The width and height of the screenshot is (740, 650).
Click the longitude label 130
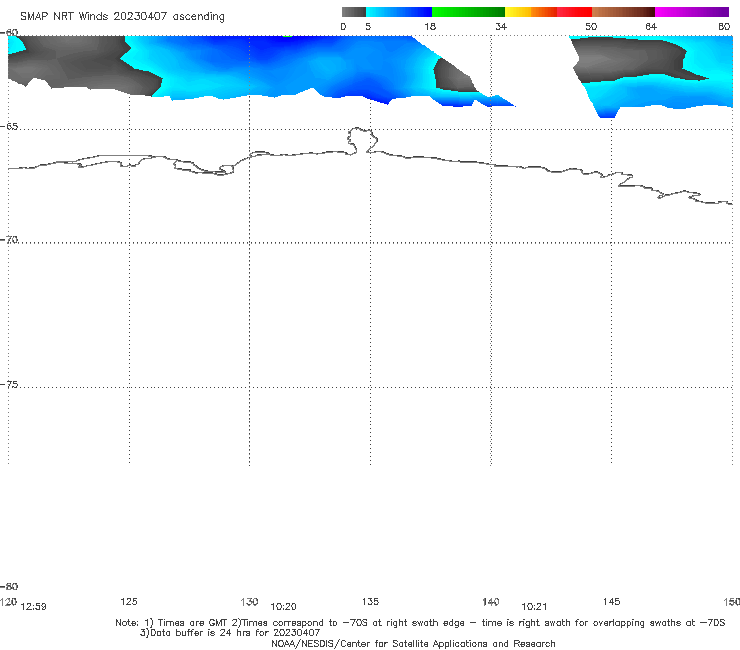[249, 601]
